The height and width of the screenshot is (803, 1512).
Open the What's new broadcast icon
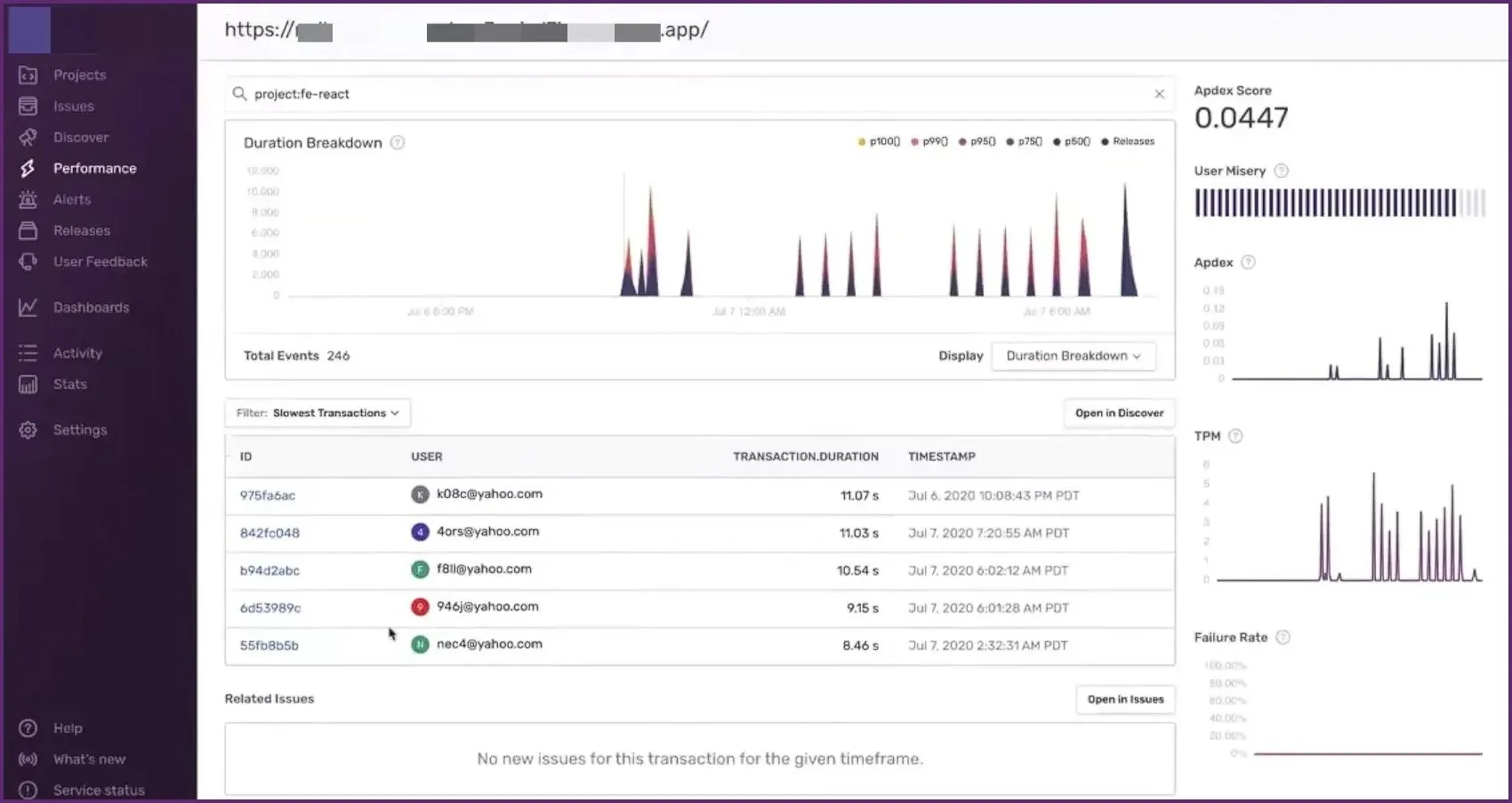pyautogui.click(x=28, y=759)
